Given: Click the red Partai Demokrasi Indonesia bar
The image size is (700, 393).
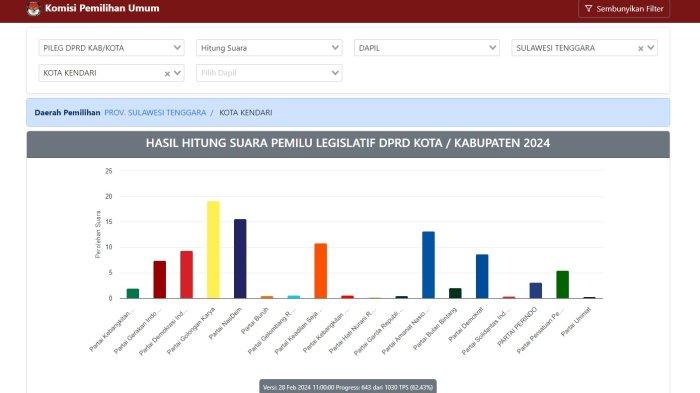Looking at the screenshot, I should coord(187,275).
